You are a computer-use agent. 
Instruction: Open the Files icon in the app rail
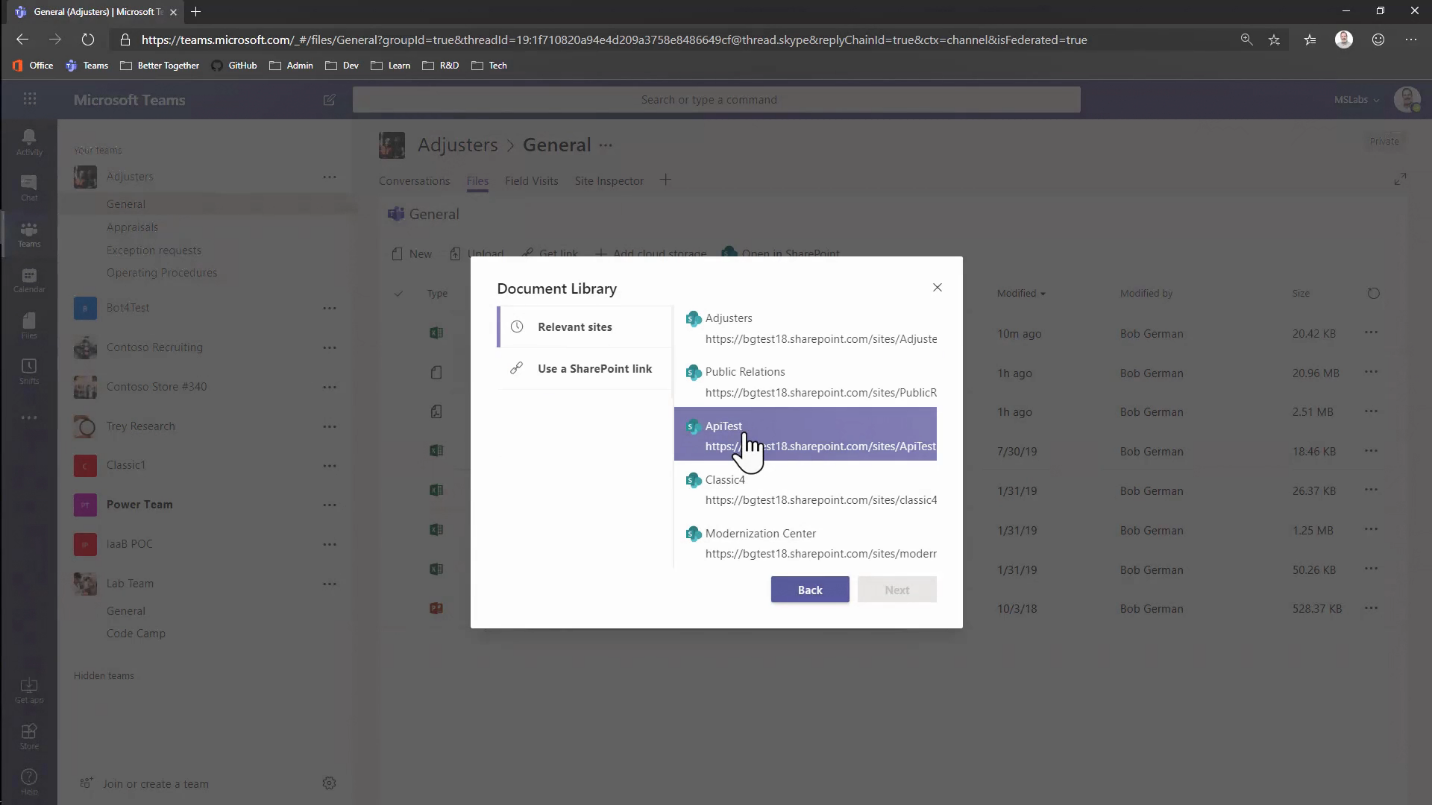tap(29, 326)
